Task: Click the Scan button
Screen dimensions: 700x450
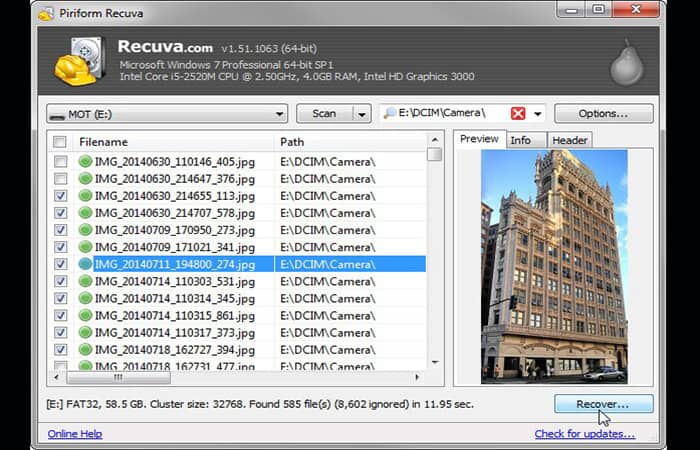Action: point(325,114)
